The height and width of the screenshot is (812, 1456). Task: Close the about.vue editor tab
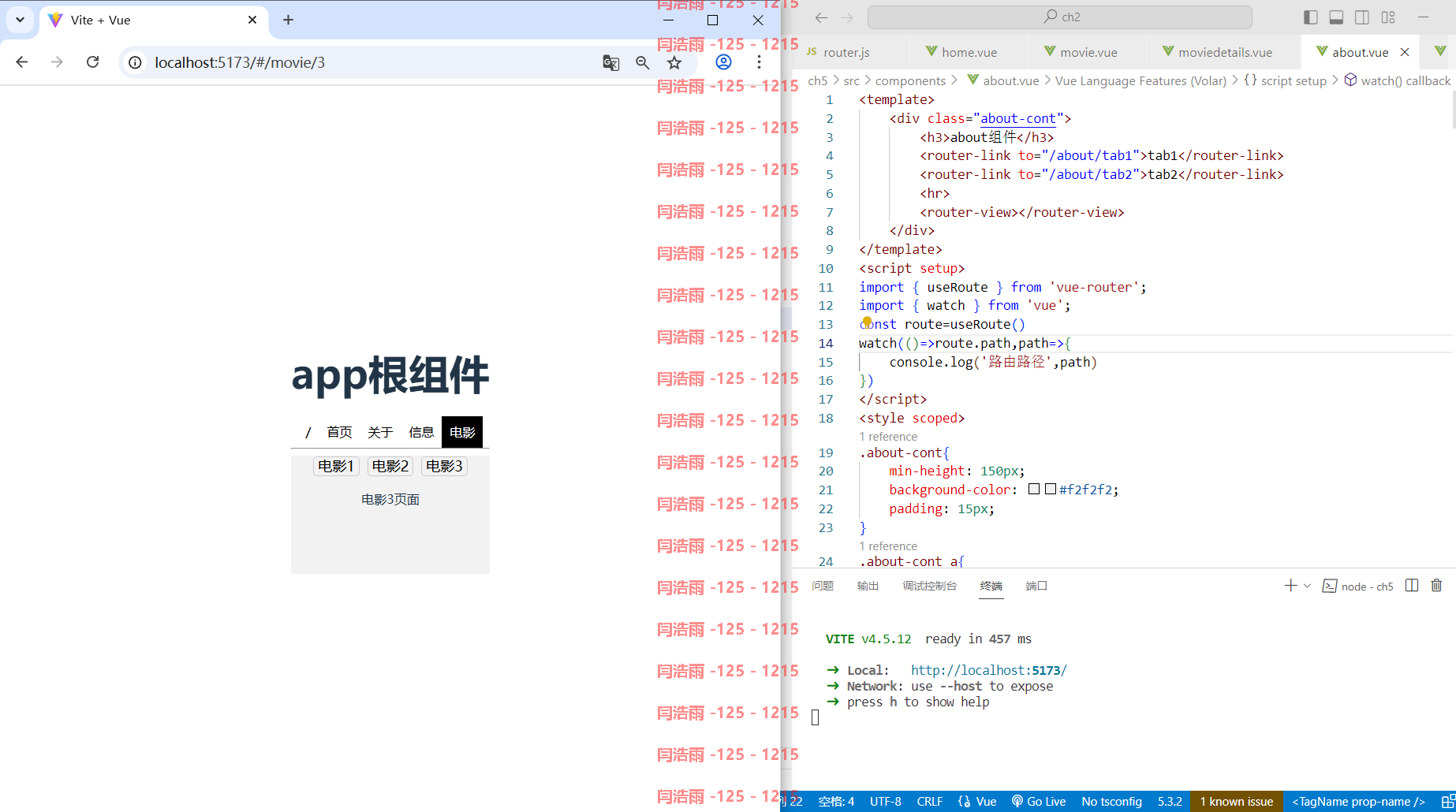pos(1405,52)
